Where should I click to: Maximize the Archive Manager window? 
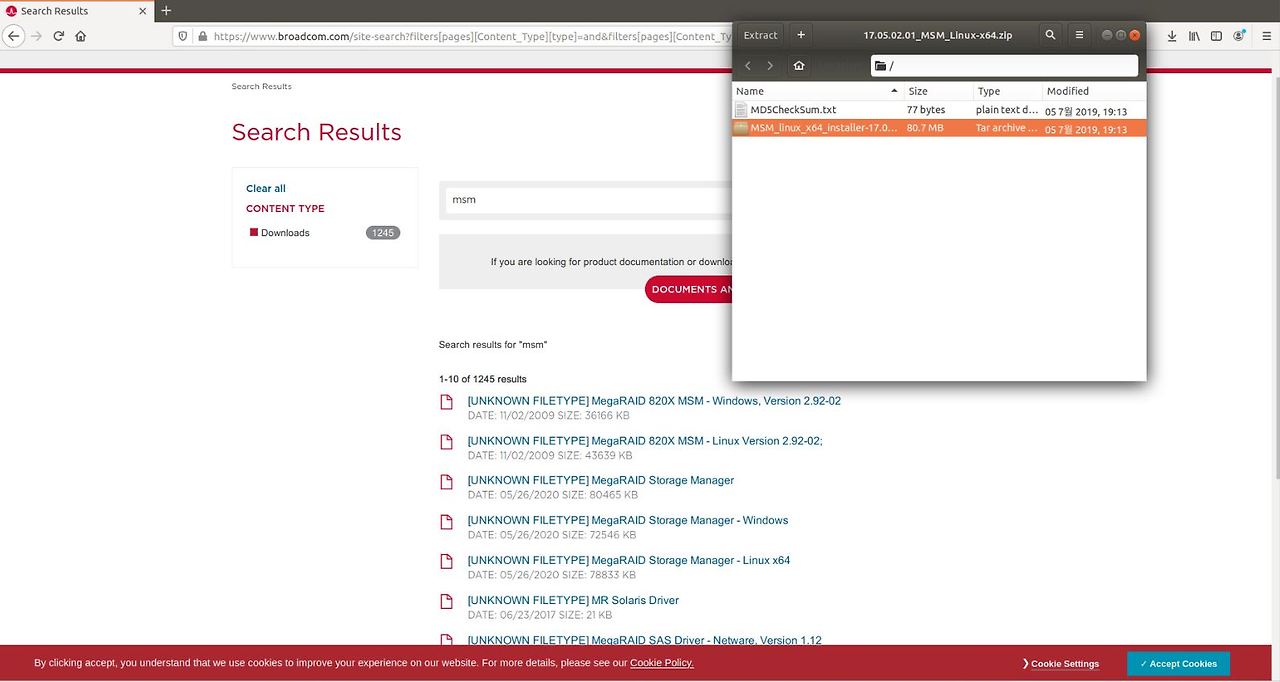click(1120, 35)
